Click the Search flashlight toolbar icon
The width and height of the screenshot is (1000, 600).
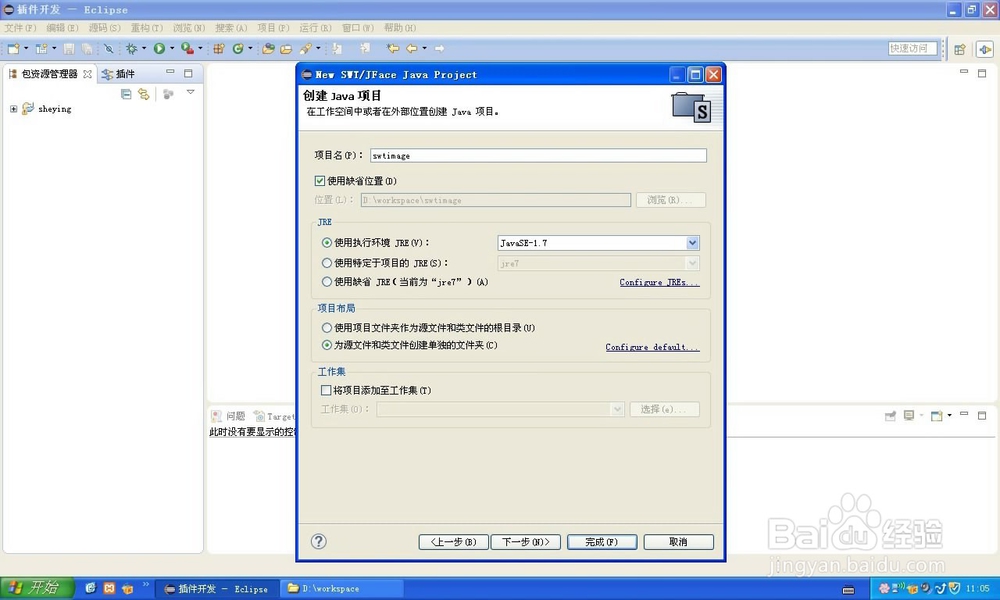tap(306, 48)
